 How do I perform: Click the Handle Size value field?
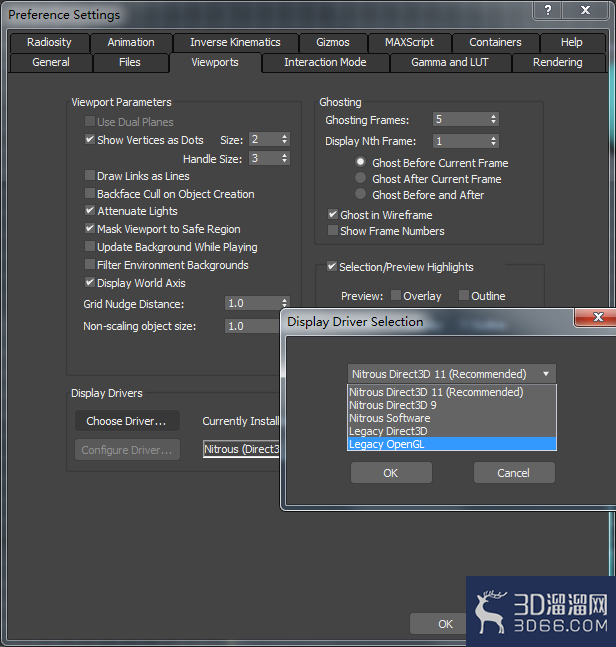(264, 158)
